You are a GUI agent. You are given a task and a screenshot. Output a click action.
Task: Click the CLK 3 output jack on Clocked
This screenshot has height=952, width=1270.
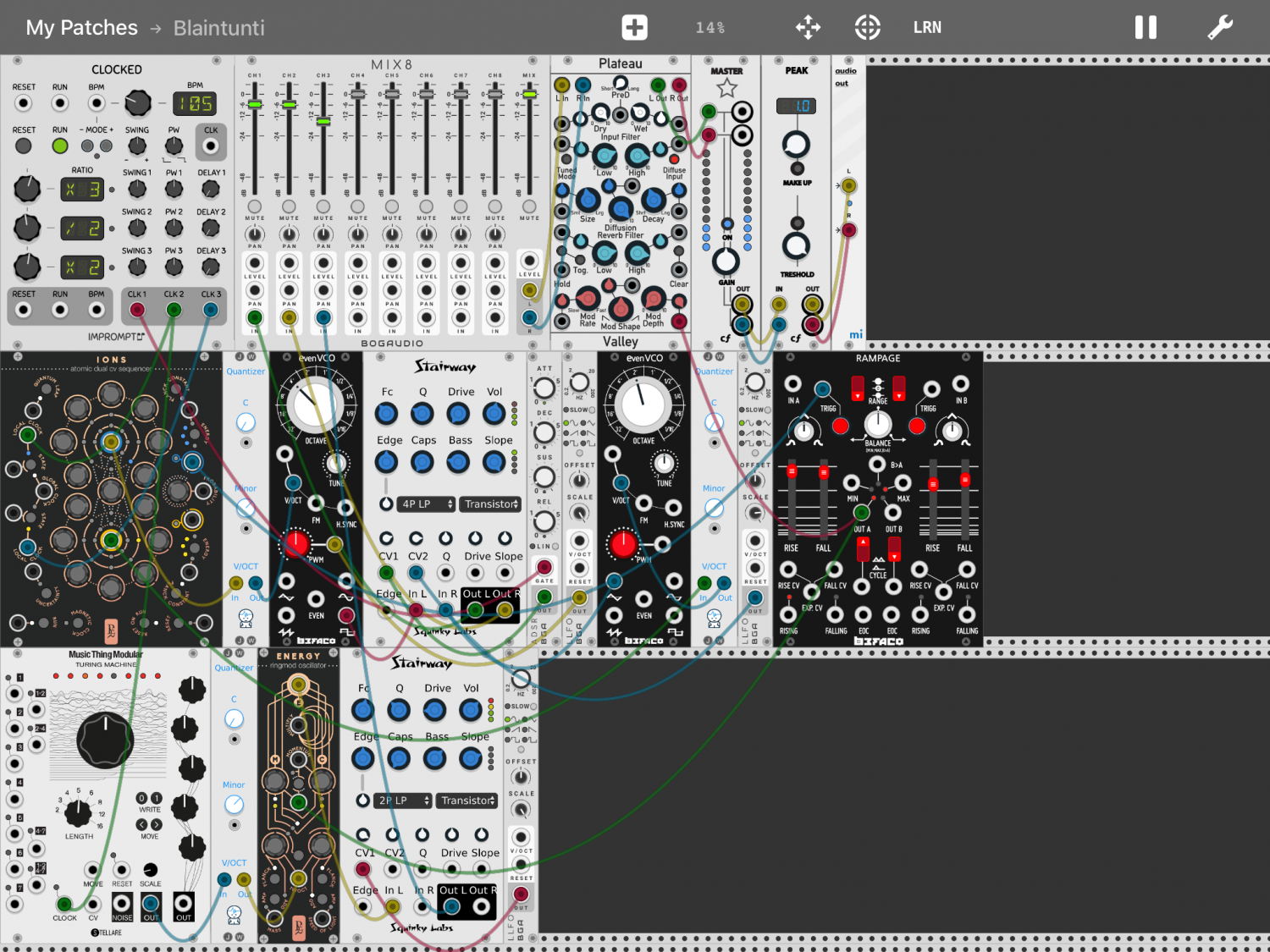point(211,310)
